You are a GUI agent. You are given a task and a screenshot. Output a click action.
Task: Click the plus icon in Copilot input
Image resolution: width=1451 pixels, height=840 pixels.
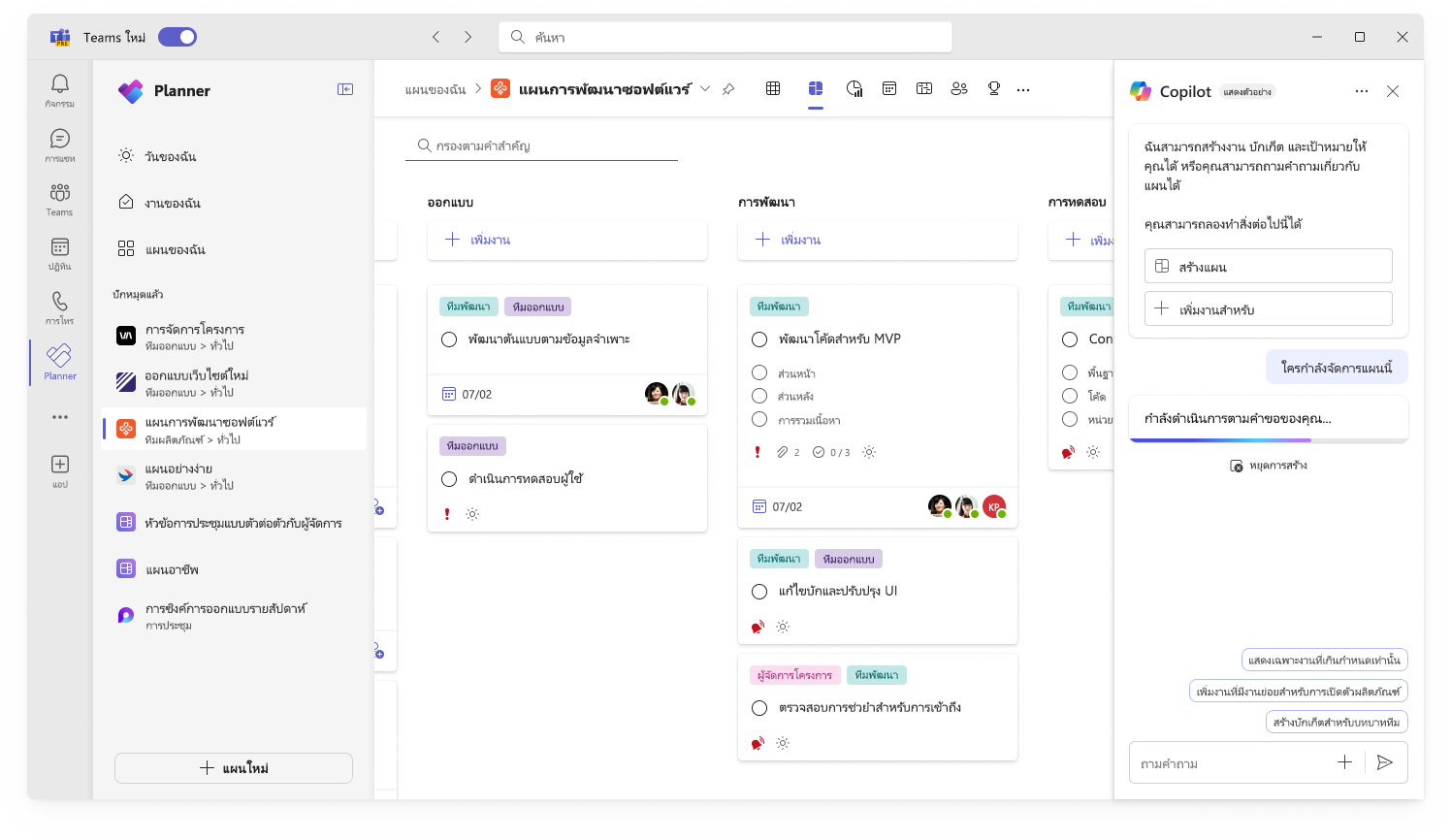point(1344,762)
